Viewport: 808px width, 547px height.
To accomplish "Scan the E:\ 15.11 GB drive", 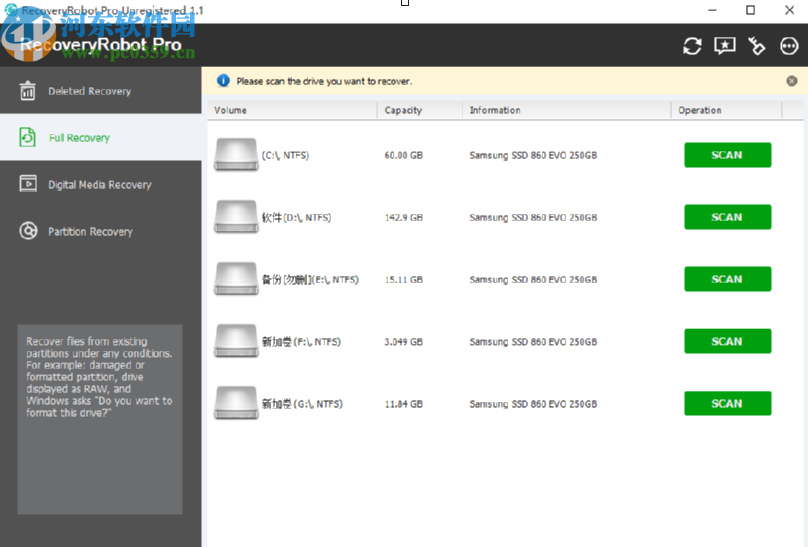I will tap(728, 279).
